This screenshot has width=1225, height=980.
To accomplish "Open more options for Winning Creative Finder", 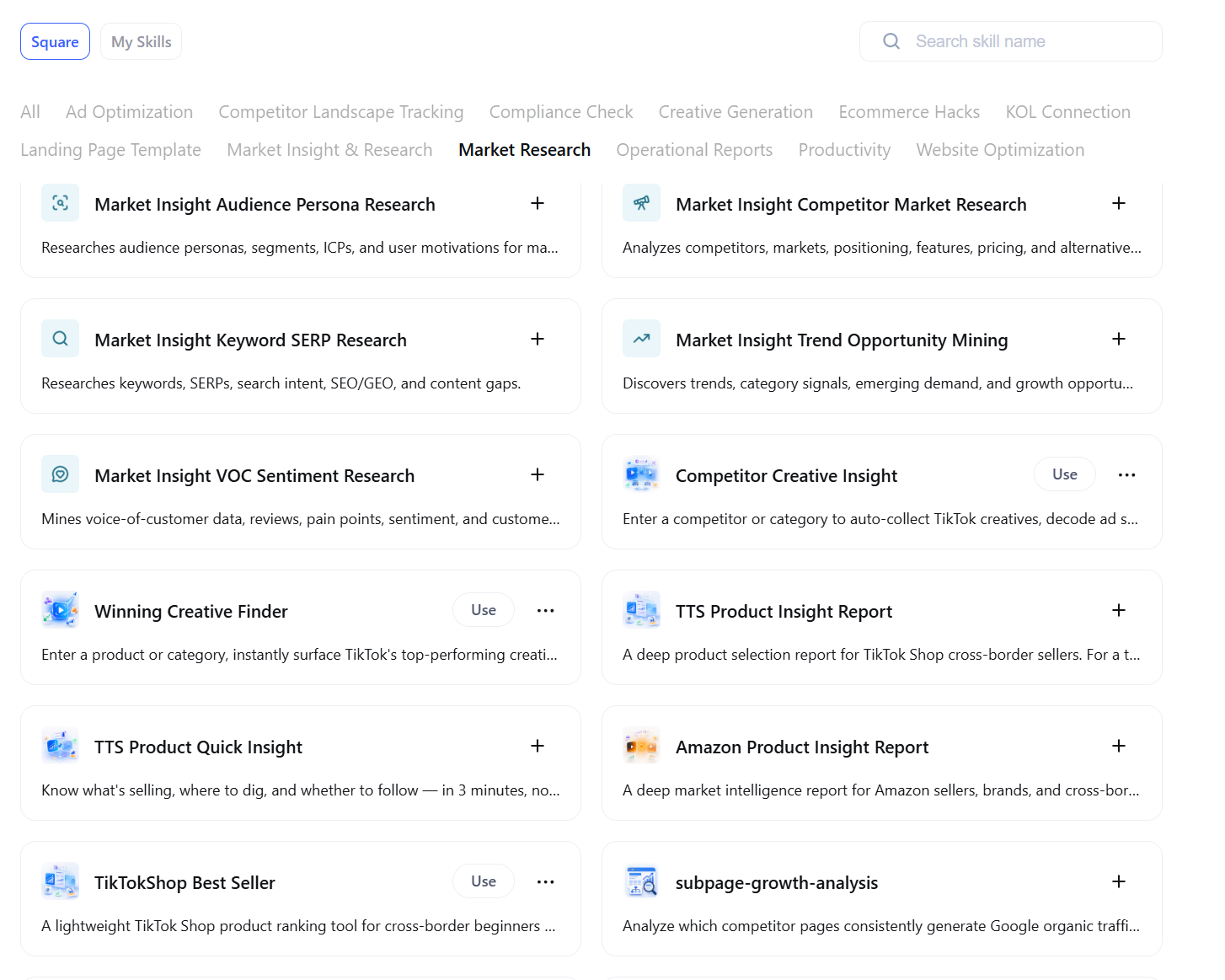I will click(x=546, y=610).
